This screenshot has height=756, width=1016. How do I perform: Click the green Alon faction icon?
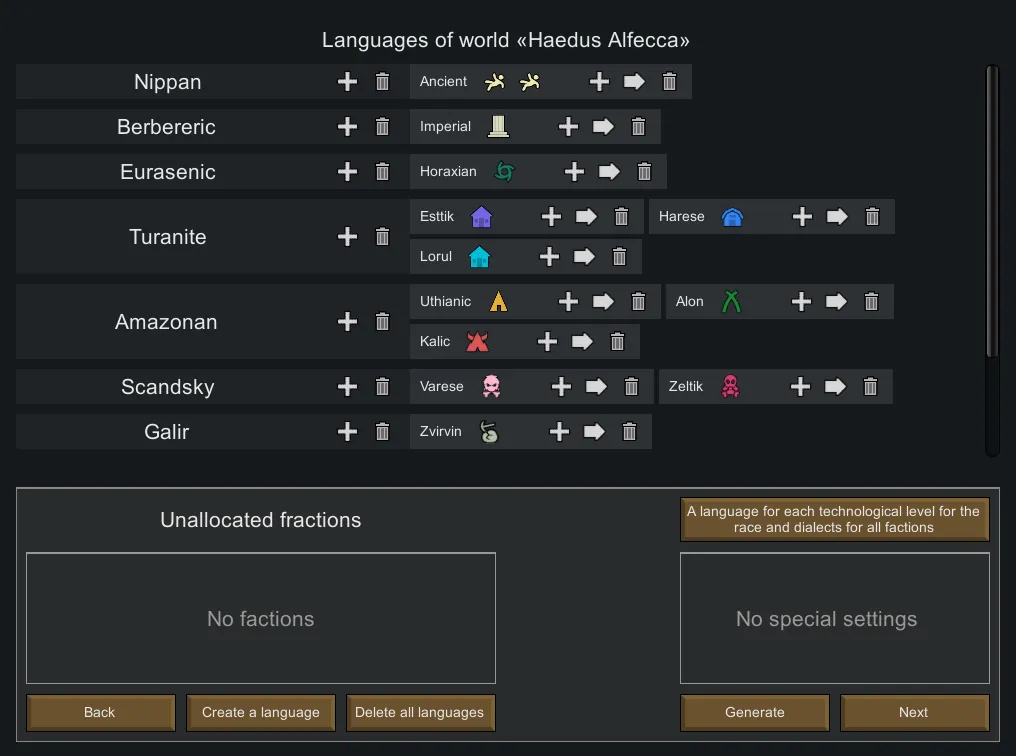pyautogui.click(x=731, y=302)
